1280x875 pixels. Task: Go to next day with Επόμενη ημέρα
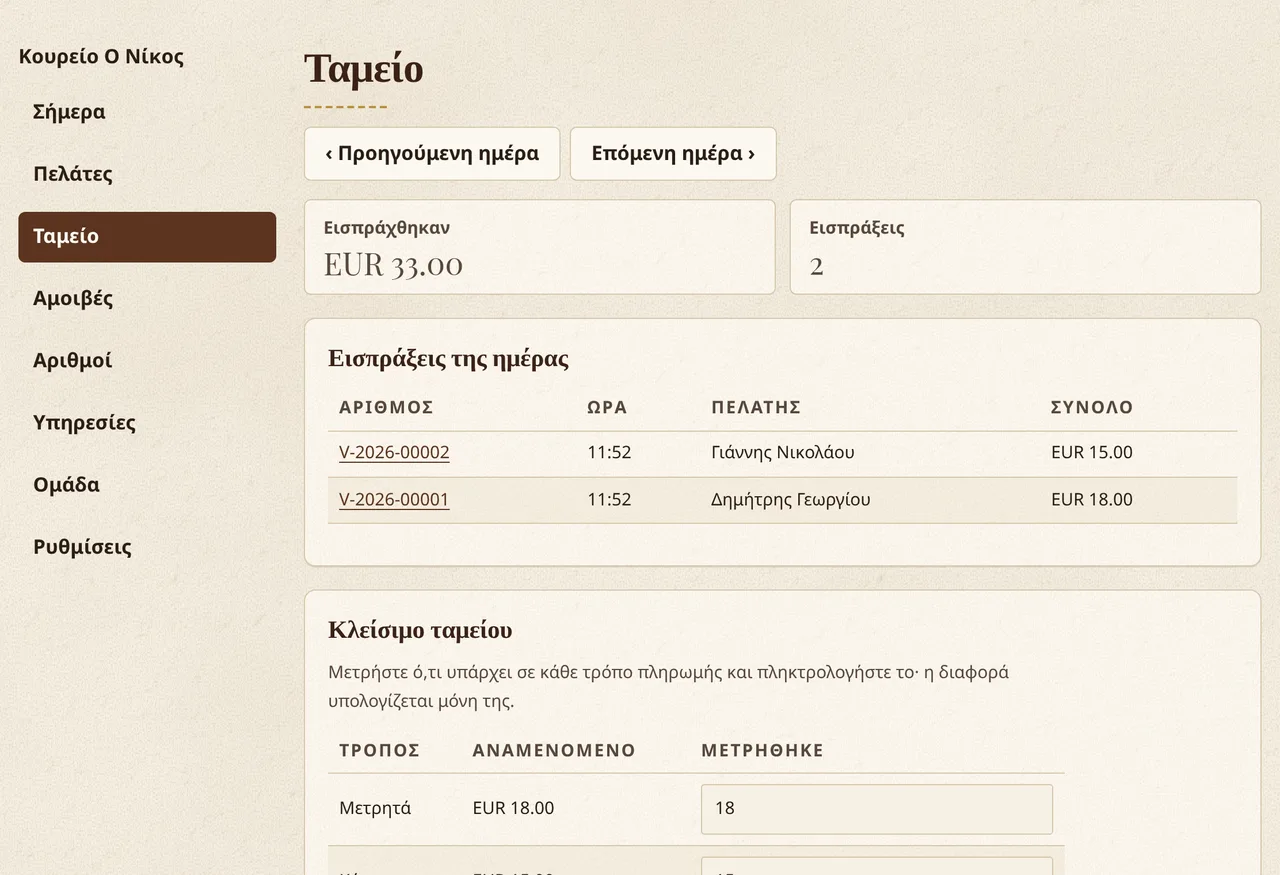click(x=673, y=154)
